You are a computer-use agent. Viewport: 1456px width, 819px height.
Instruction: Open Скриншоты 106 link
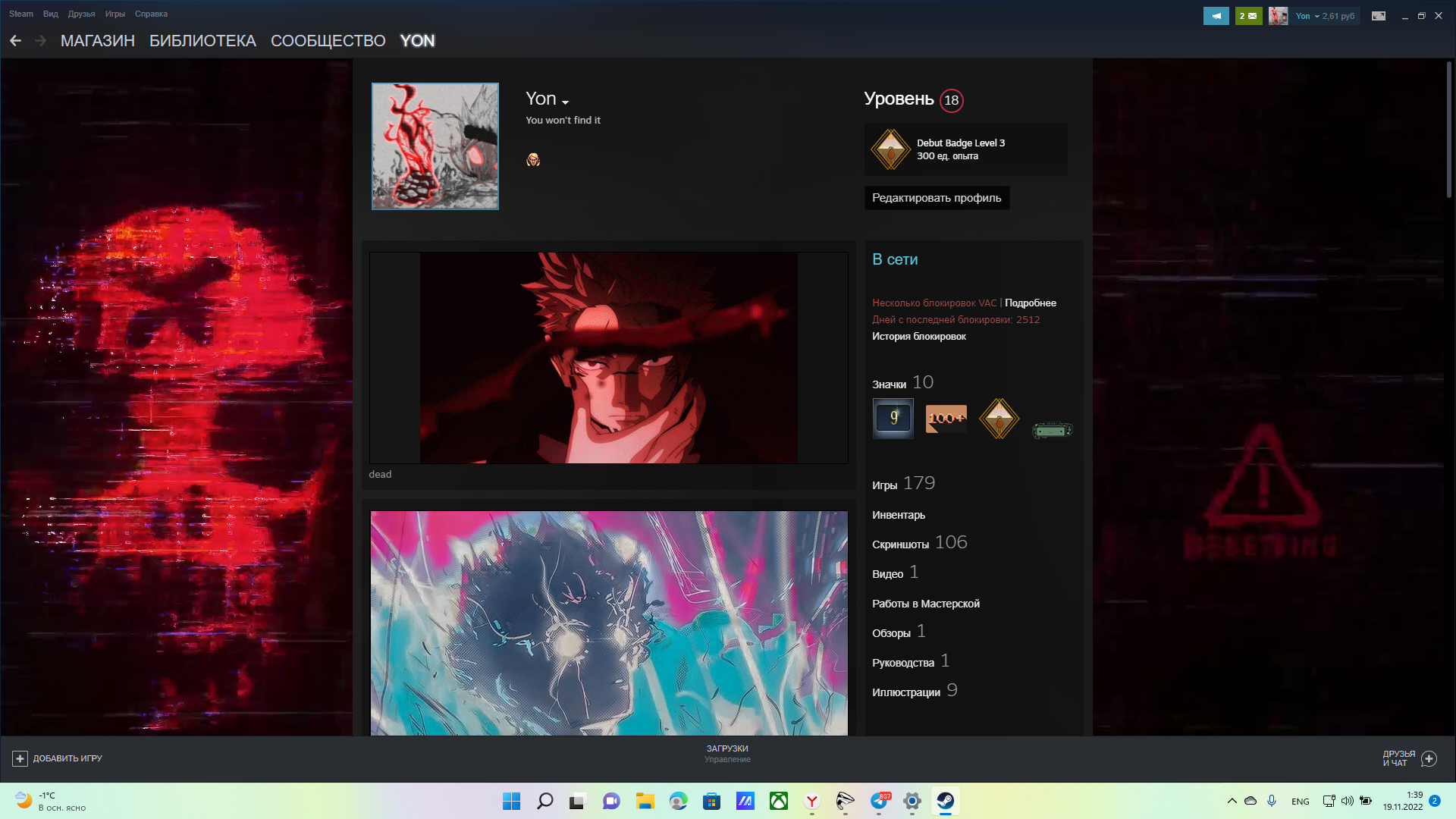[920, 543]
